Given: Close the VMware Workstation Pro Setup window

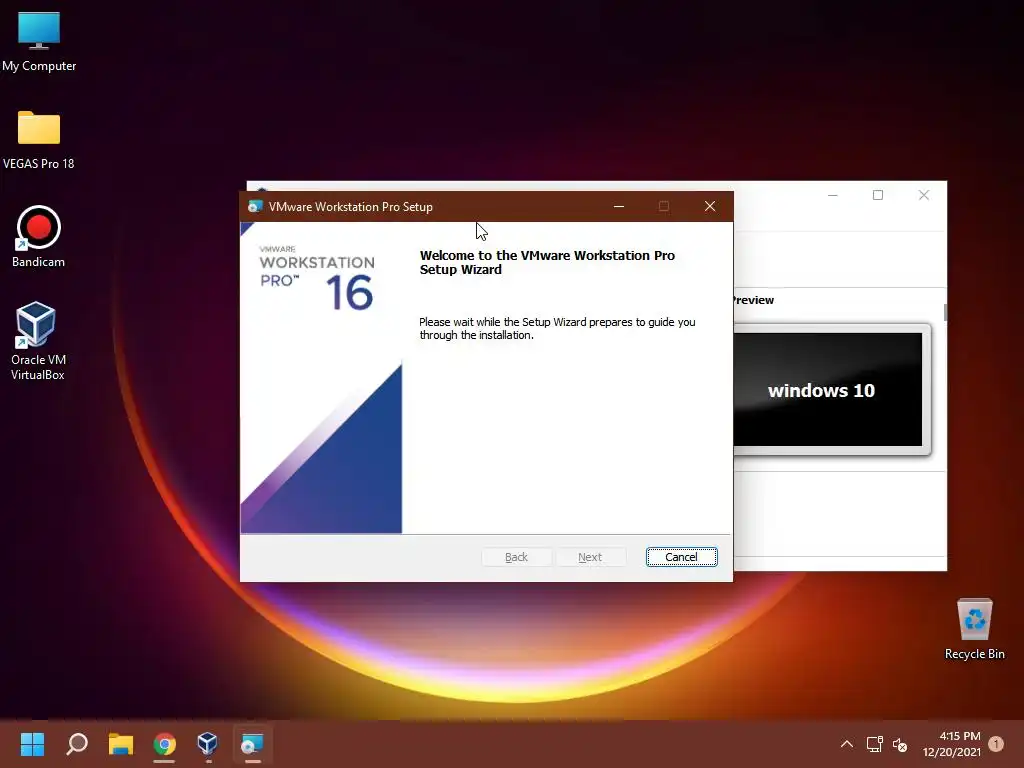Looking at the screenshot, I should tap(710, 206).
